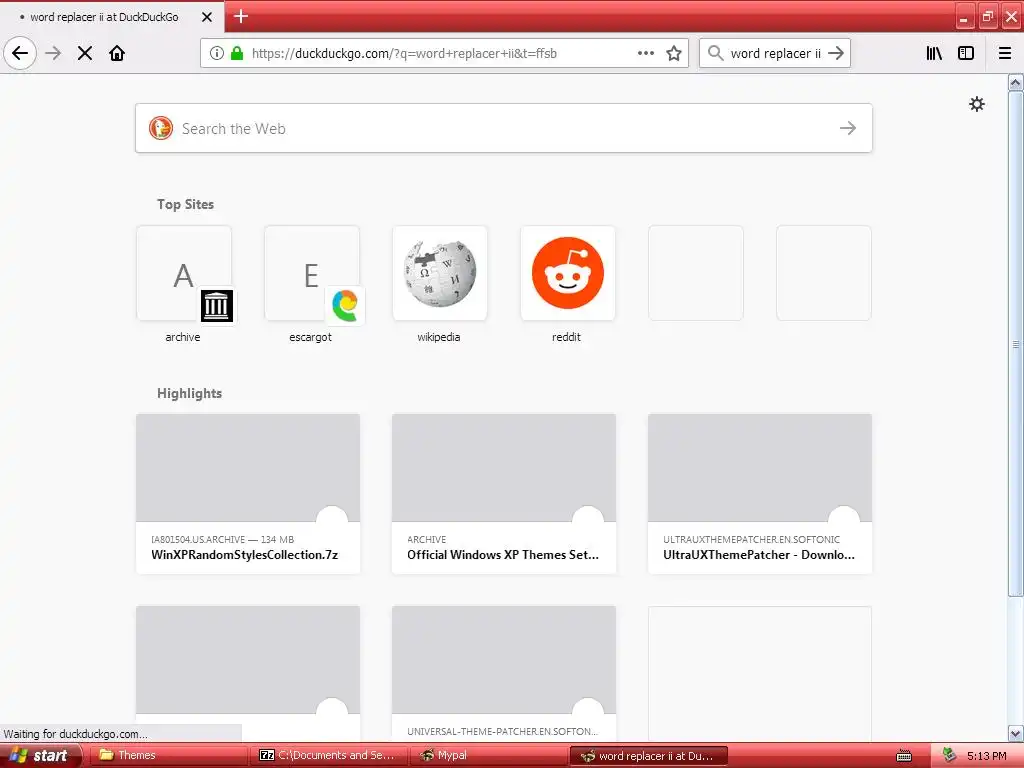Switch to Mypal taskbar item
1024x768 pixels.
point(488,756)
